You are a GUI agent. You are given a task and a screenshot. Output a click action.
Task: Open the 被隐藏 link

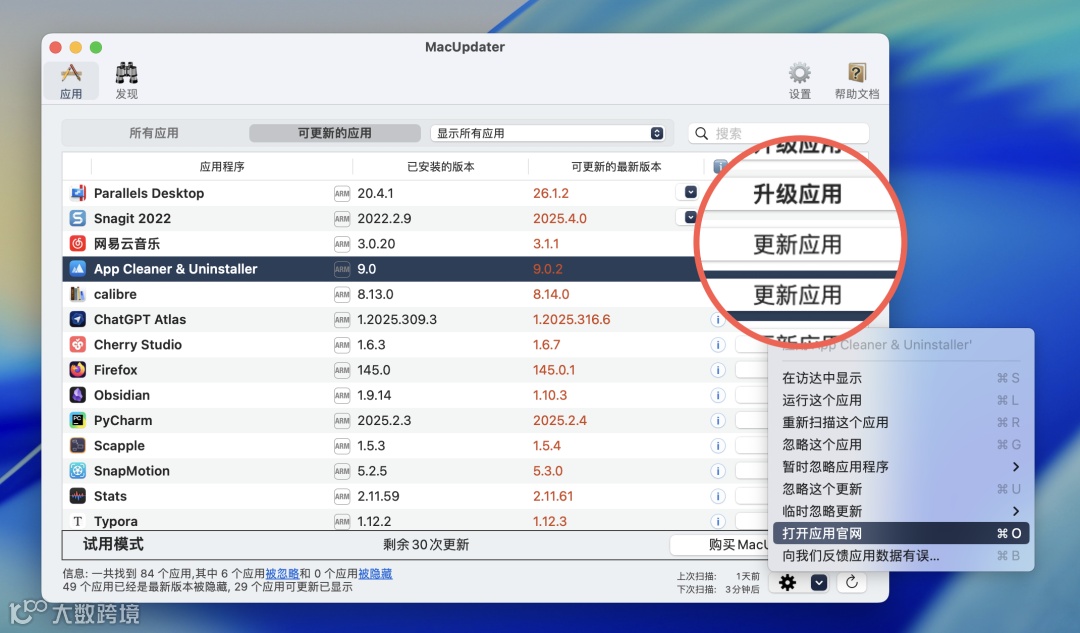[x=375, y=574]
